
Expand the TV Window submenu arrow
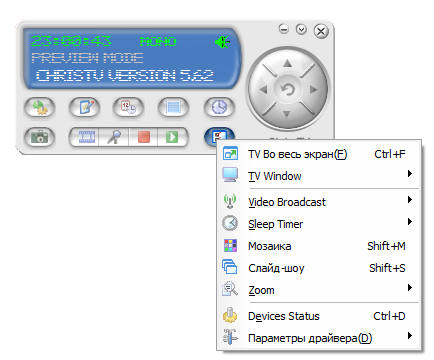pyautogui.click(x=410, y=174)
